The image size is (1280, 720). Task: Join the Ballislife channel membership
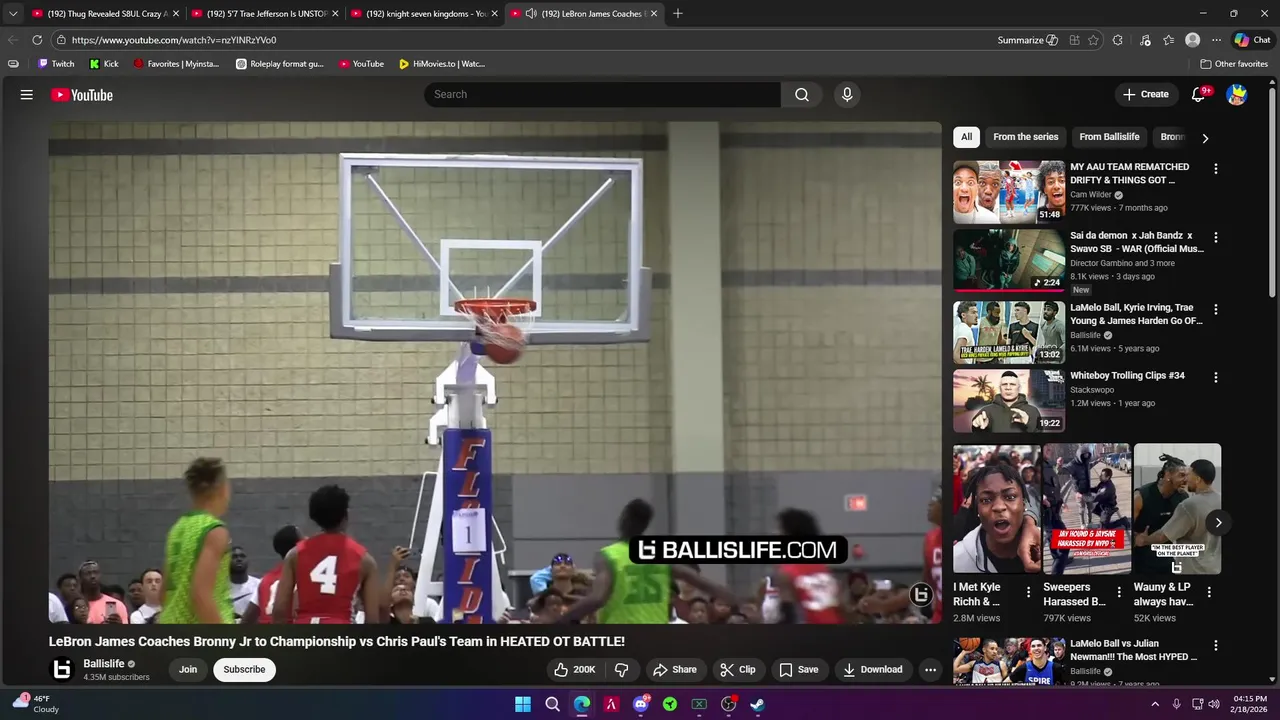click(x=188, y=670)
